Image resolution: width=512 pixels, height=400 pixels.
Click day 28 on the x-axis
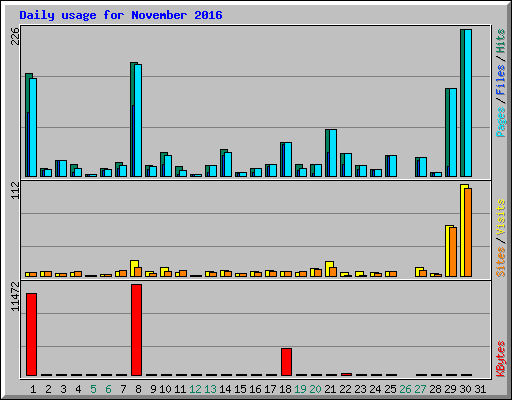pos(435,389)
